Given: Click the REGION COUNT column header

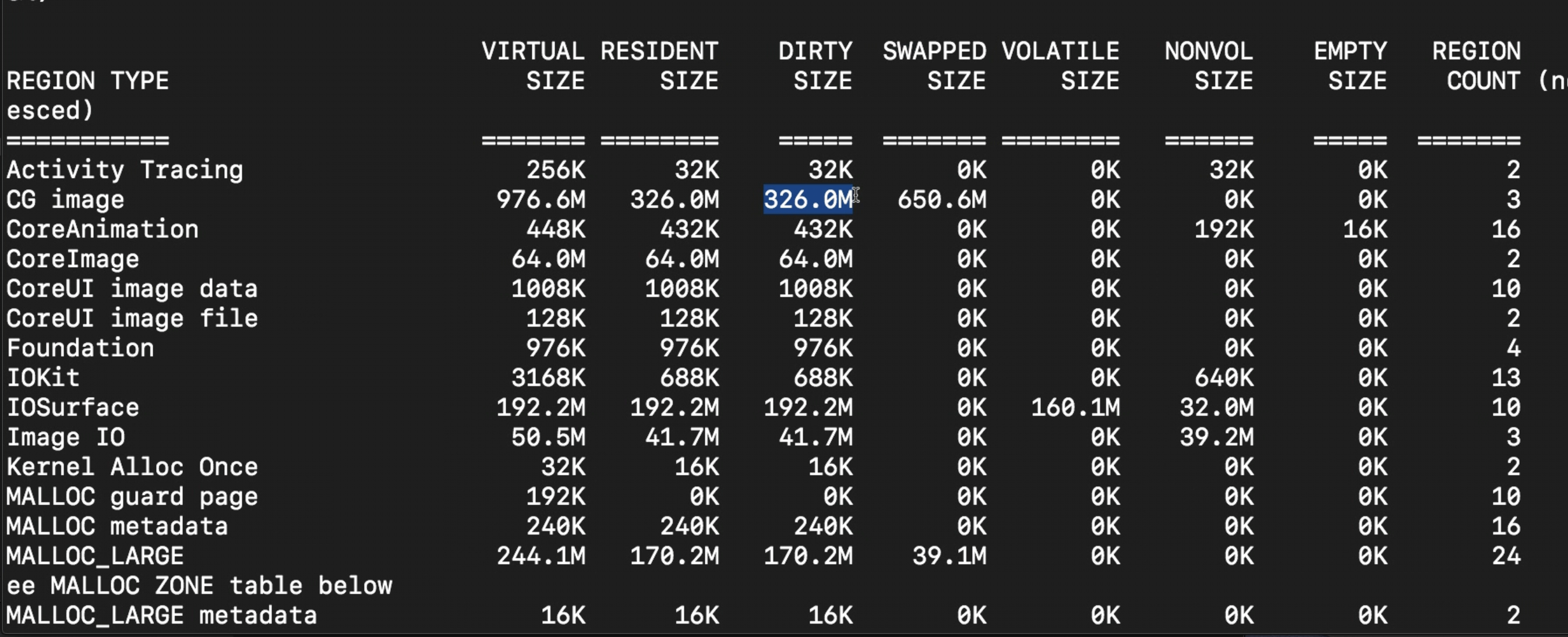Looking at the screenshot, I should pyautogui.click(x=1475, y=66).
